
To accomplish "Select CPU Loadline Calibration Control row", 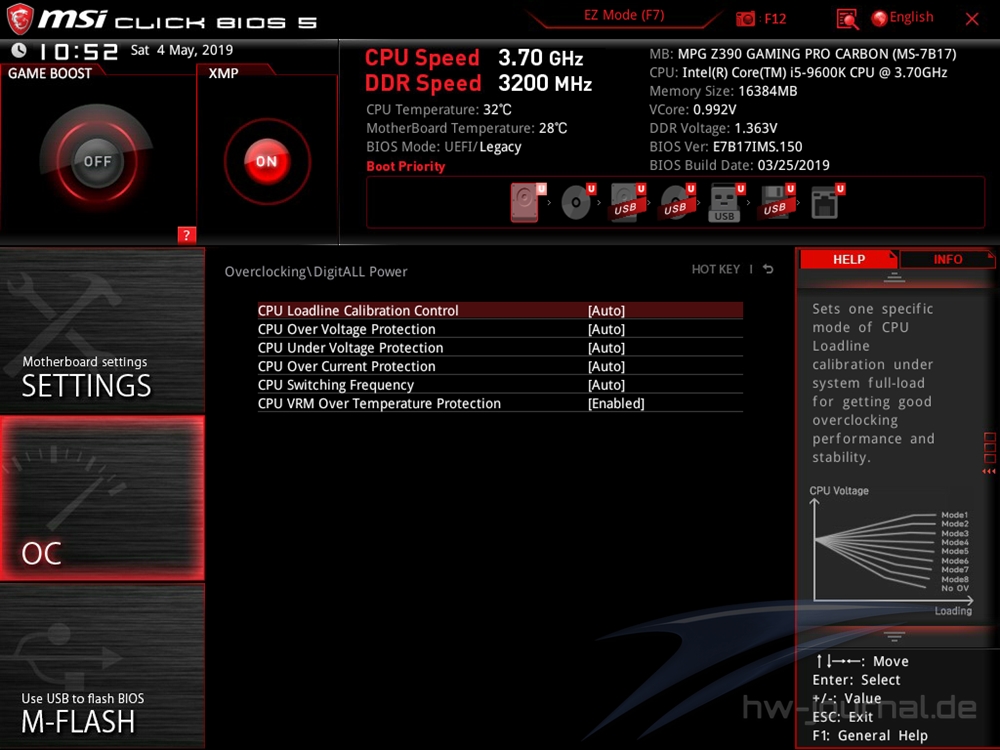I will tap(500, 311).
